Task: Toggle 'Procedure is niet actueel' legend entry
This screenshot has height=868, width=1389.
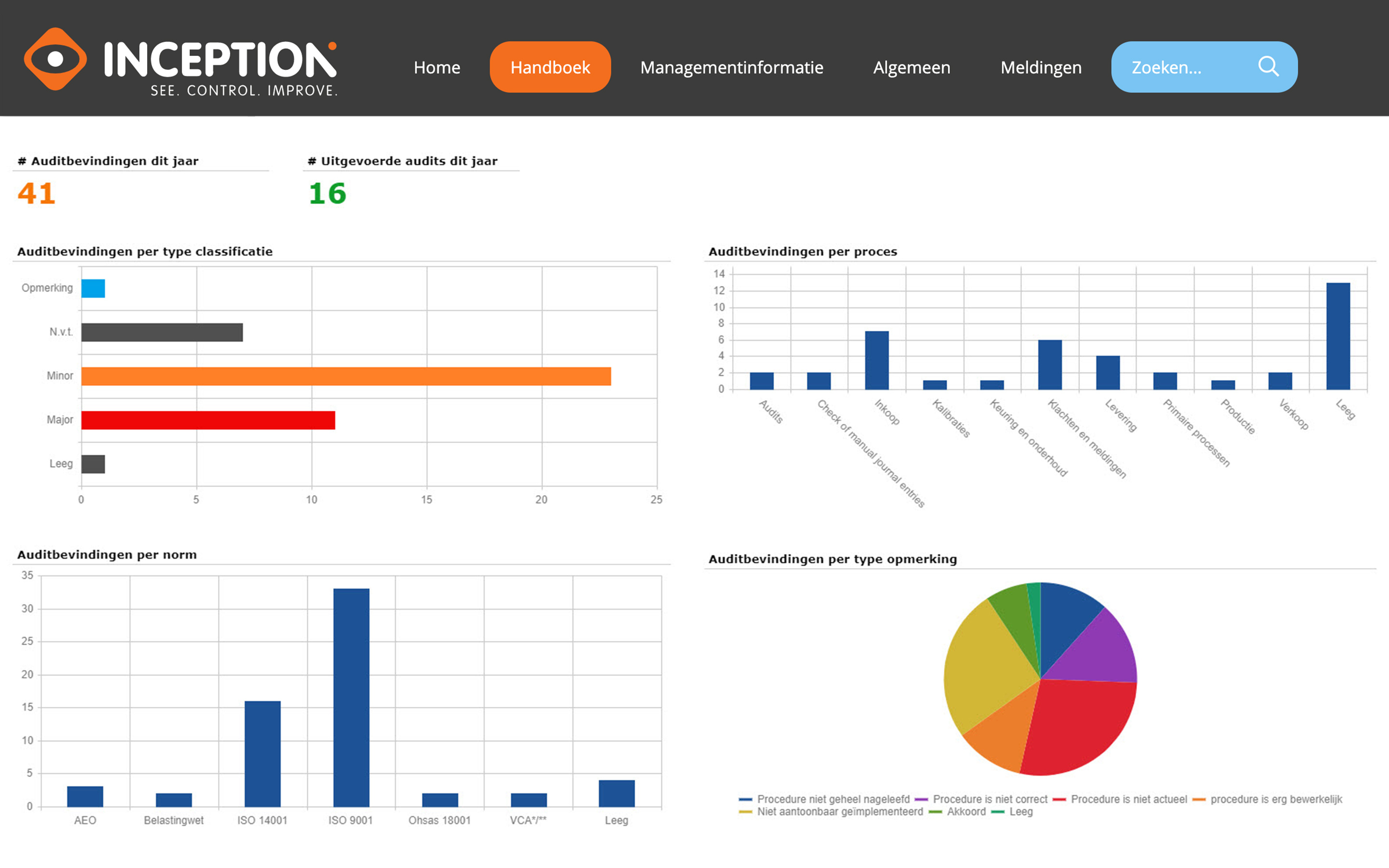Action: point(1128,799)
